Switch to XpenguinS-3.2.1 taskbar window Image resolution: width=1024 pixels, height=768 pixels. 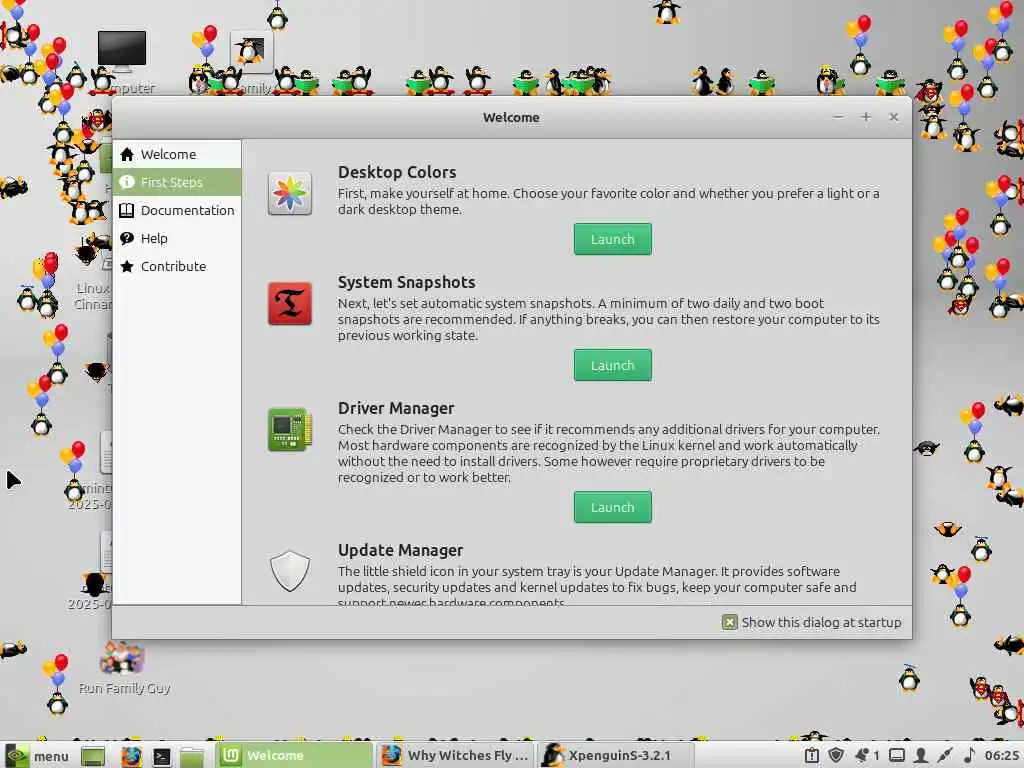click(x=616, y=756)
